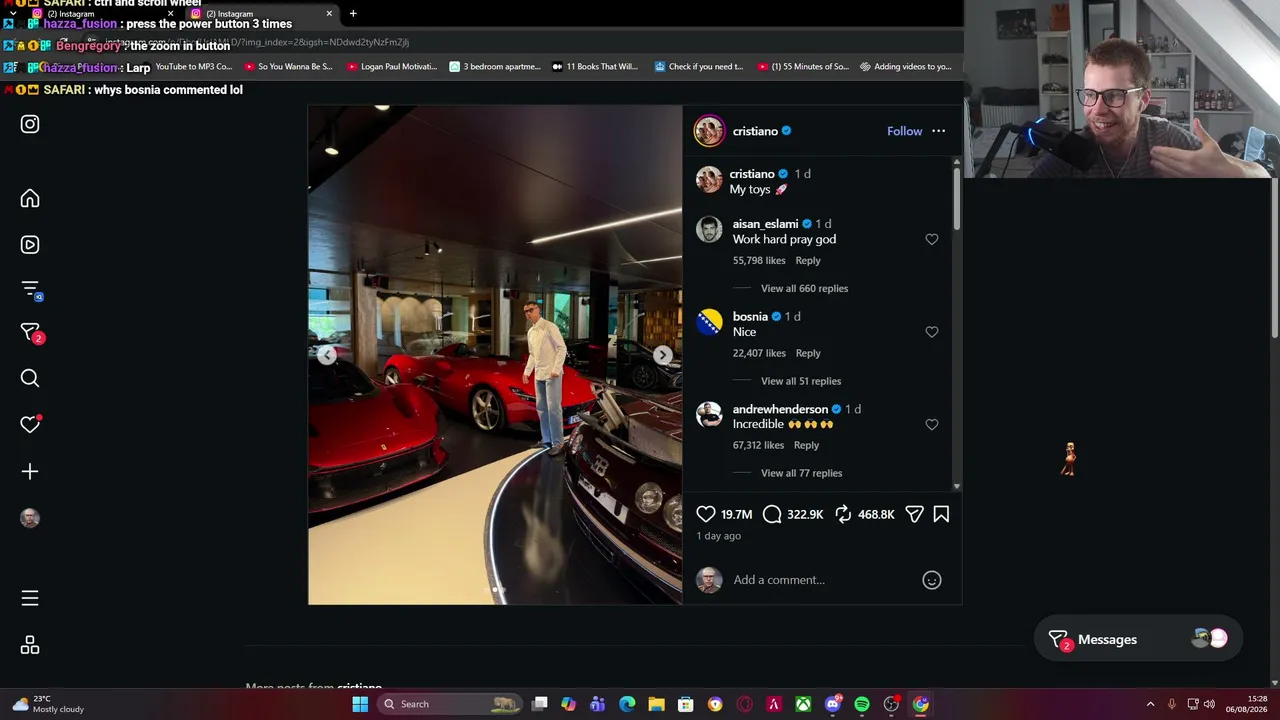Open your profile from sidebar avatar
This screenshot has height=720, width=1280.
[30, 518]
